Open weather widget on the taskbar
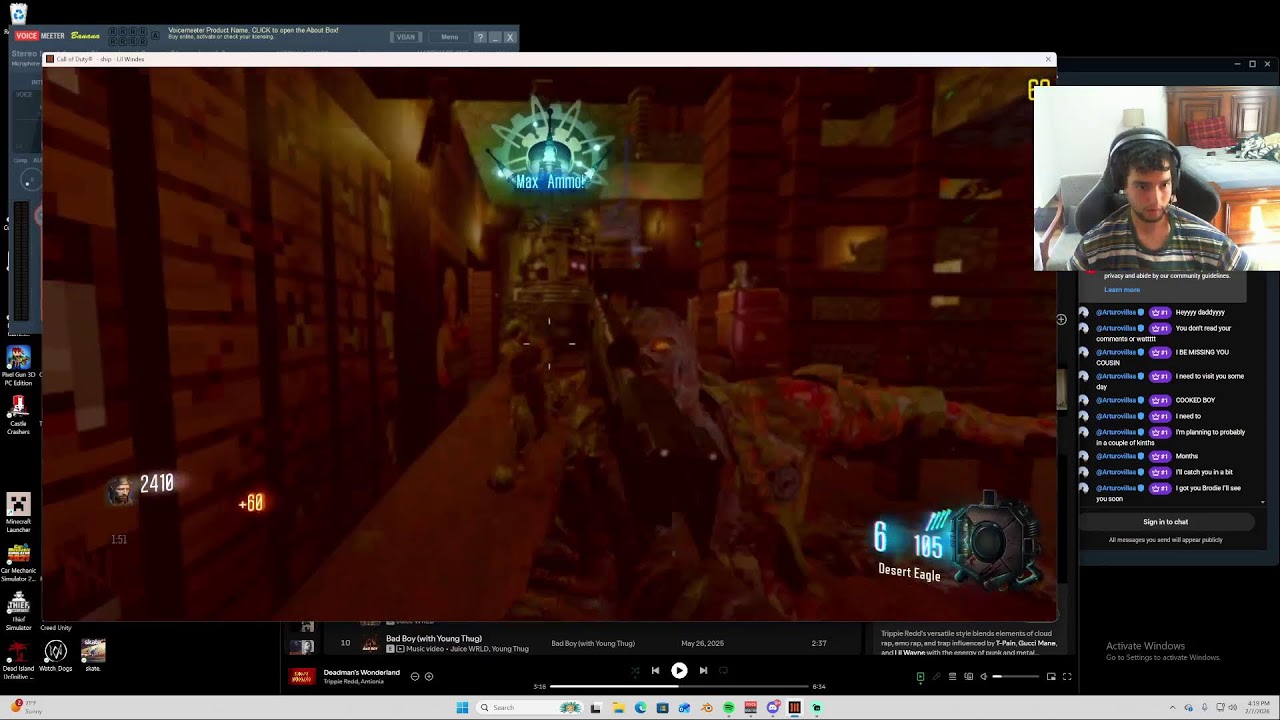This screenshot has height=720, width=1280. (26, 708)
